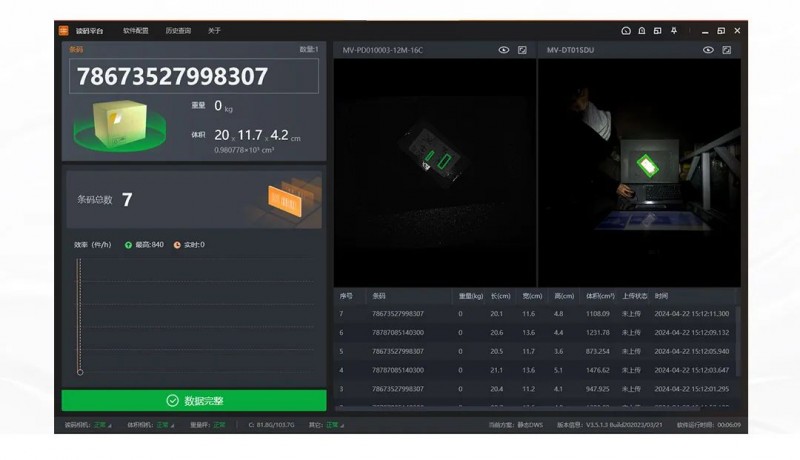Open the 历史查询 menu
800x460 pixels.
178,31
